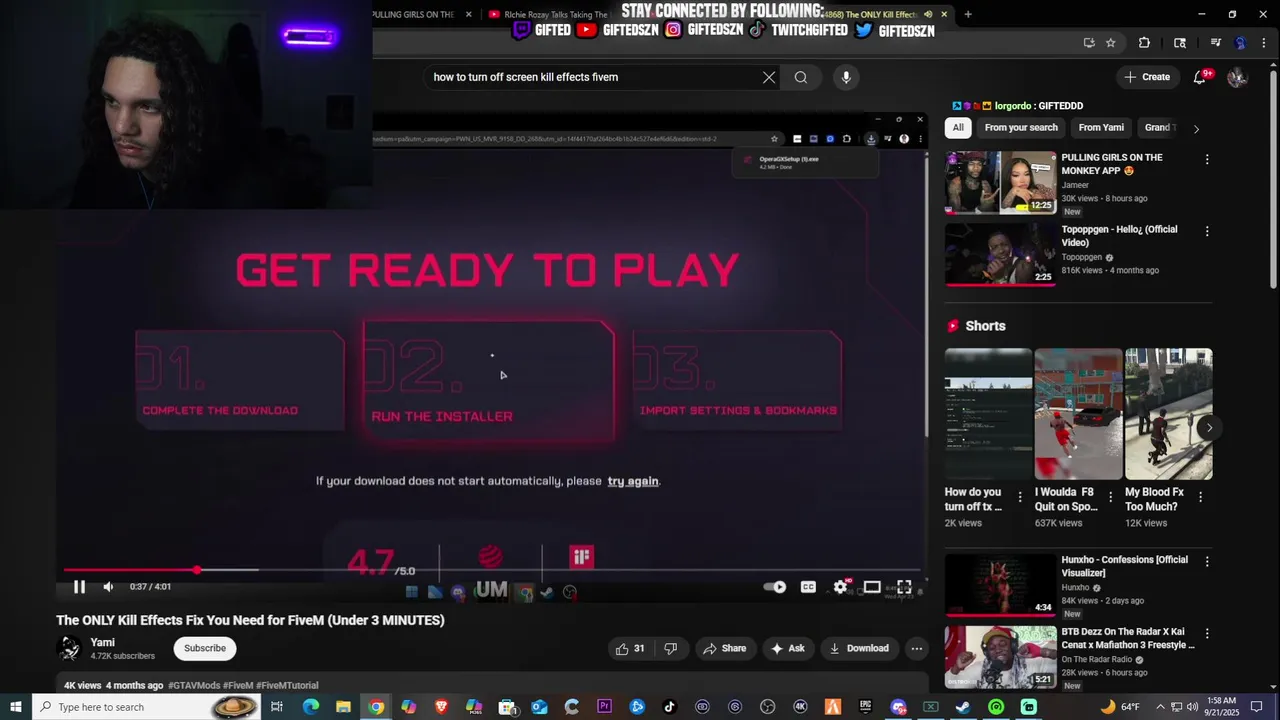Close the "PULLING GIRLS ON THE" tab

tap(468, 14)
